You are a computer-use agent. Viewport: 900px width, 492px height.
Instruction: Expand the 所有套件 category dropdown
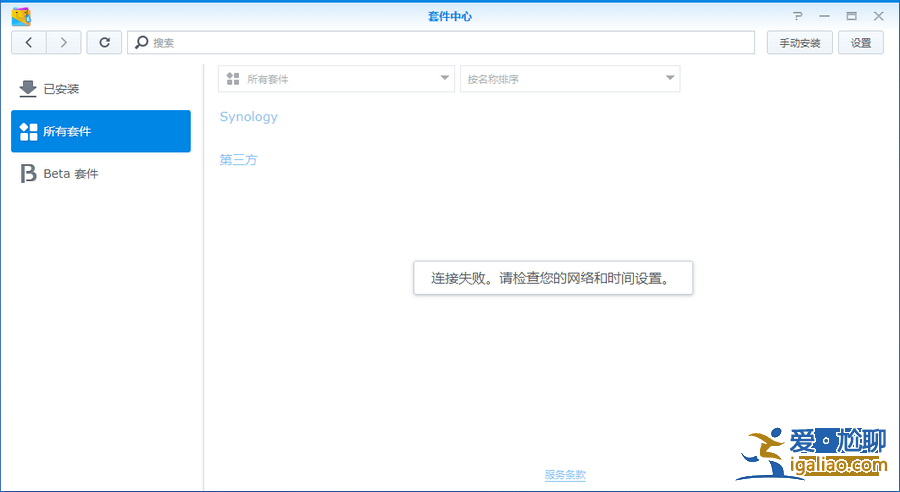[x=336, y=79]
